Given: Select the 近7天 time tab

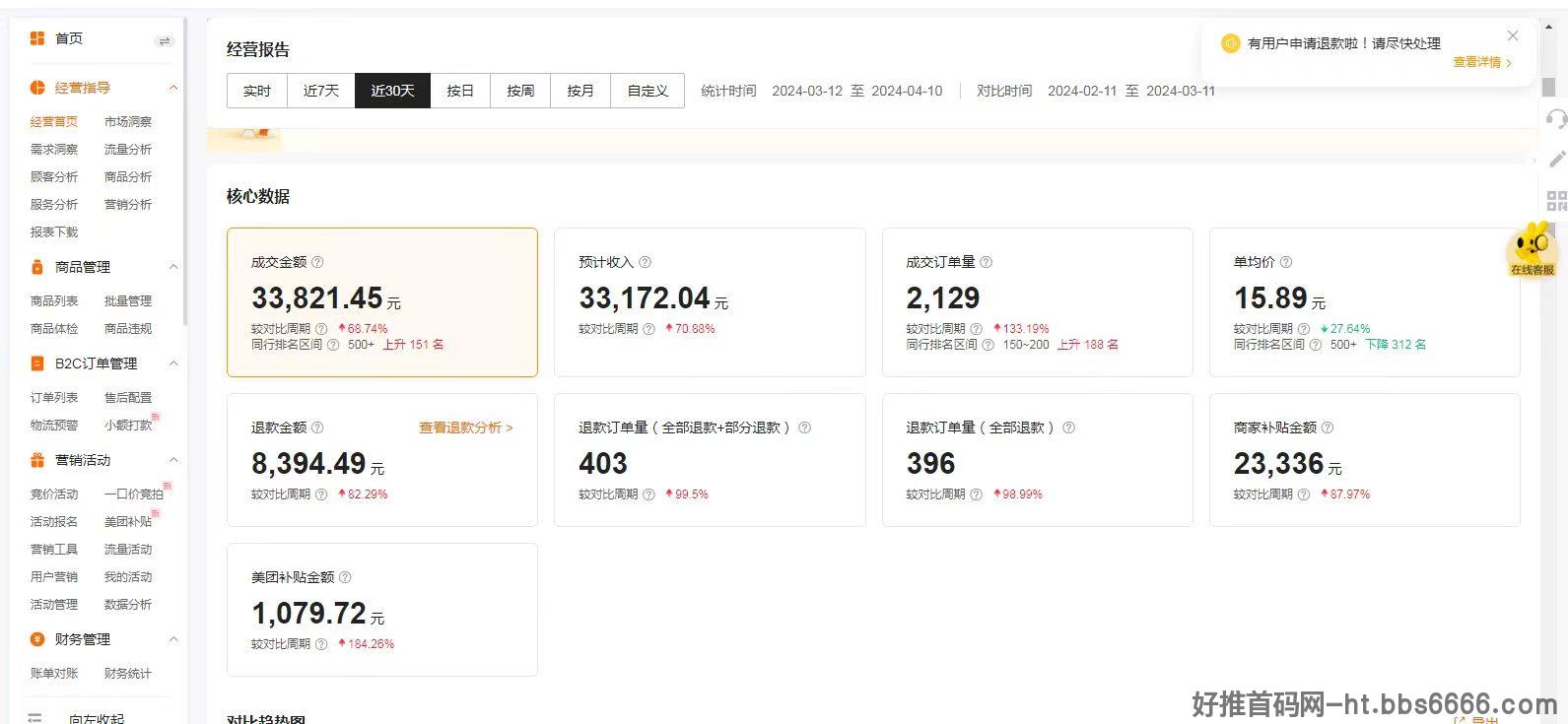Looking at the screenshot, I should pyautogui.click(x=321, y=91).
